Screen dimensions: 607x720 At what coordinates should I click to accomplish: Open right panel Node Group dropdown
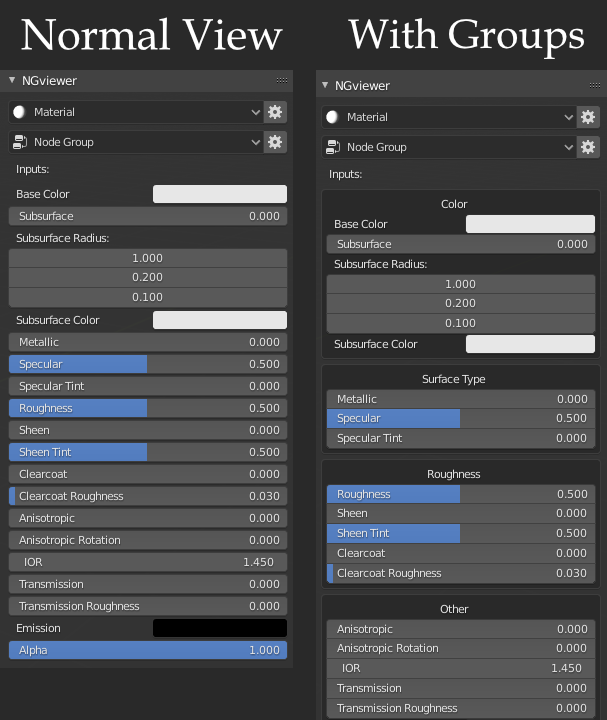click(449, 147)
